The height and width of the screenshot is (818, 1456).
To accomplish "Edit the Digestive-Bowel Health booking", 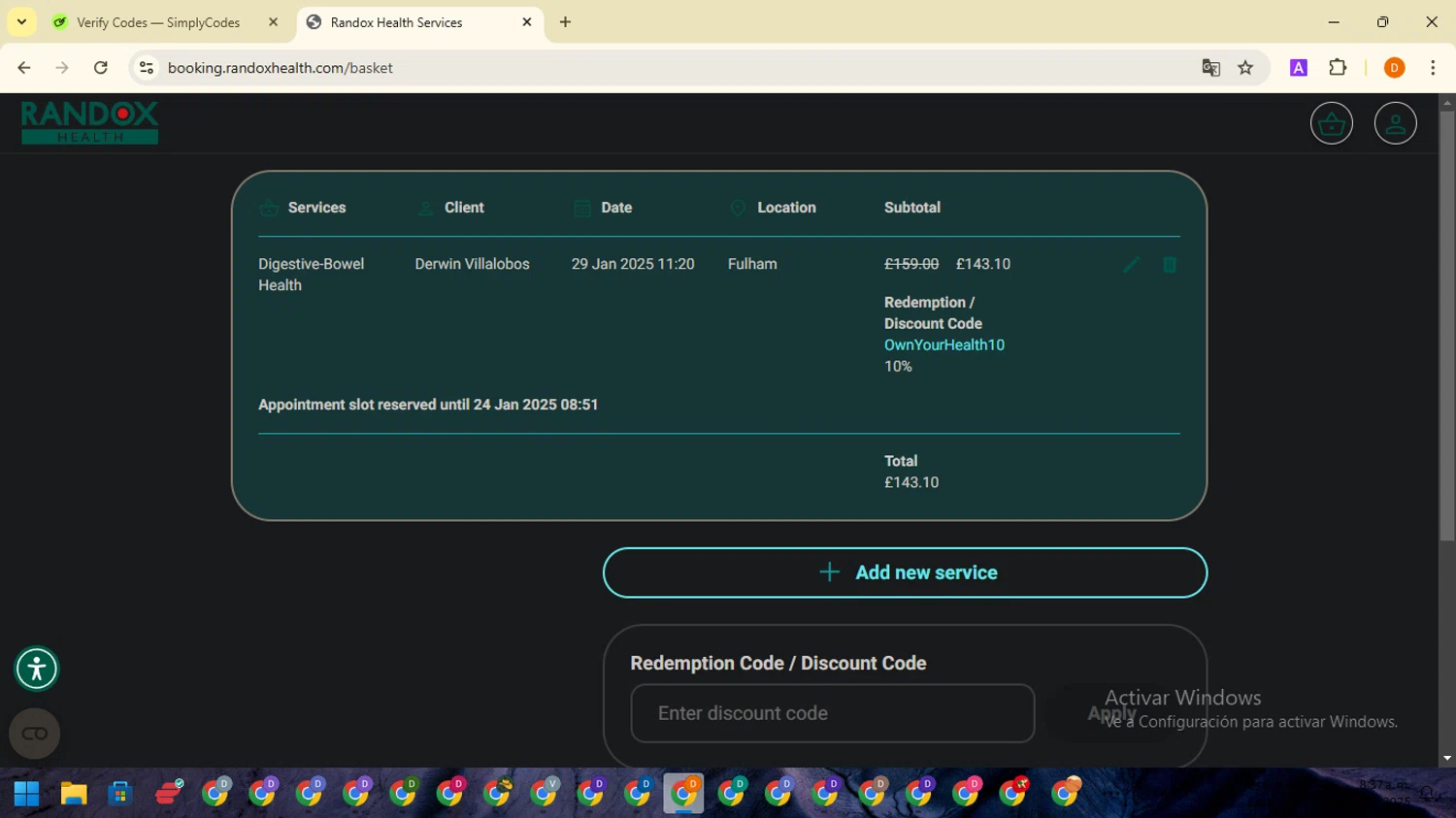I will pyautogui.click(x=1131, y=265).
